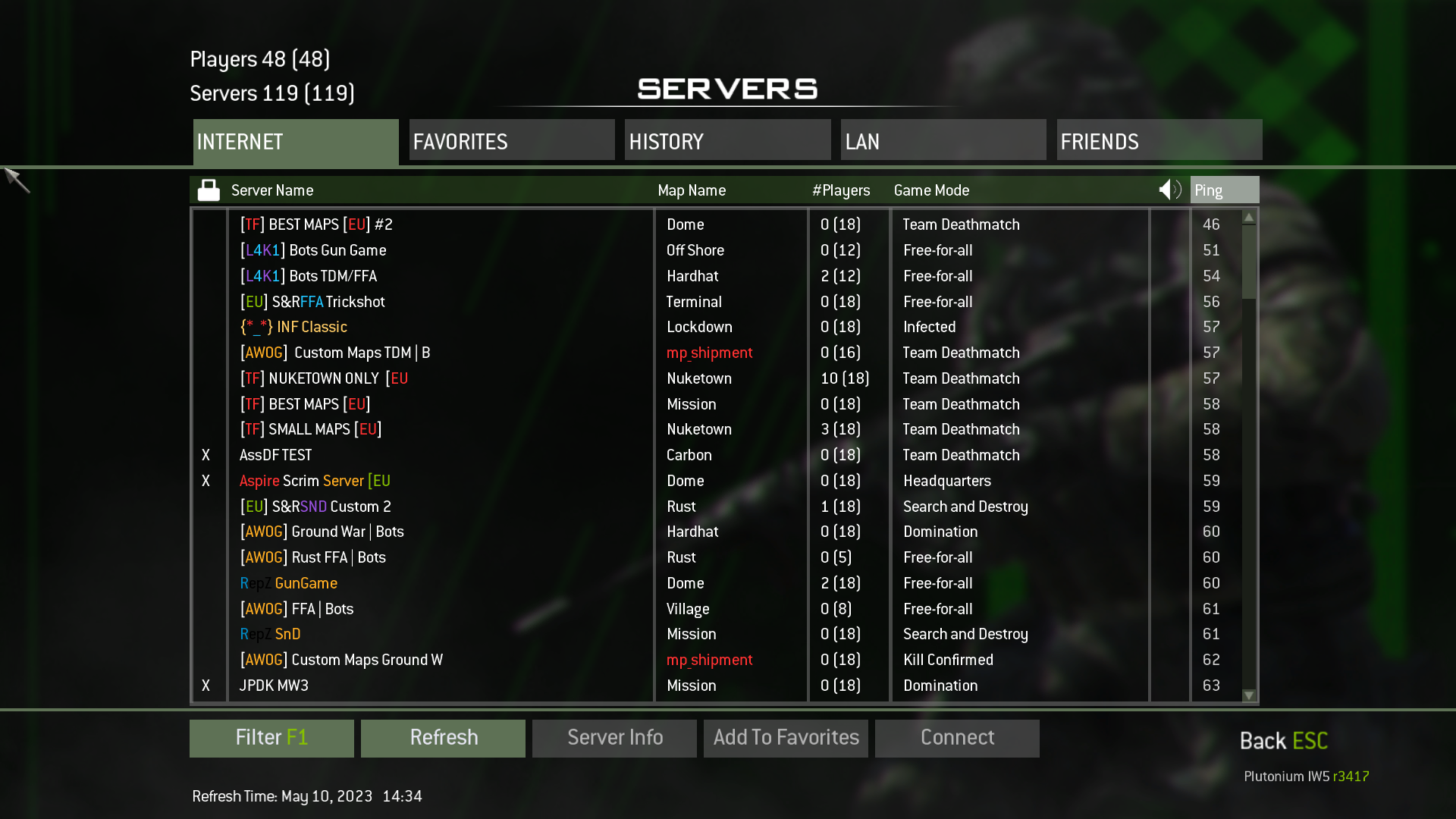Sort servers by Ping column
Screen dimensions: 1456x819
[1223, 189]
